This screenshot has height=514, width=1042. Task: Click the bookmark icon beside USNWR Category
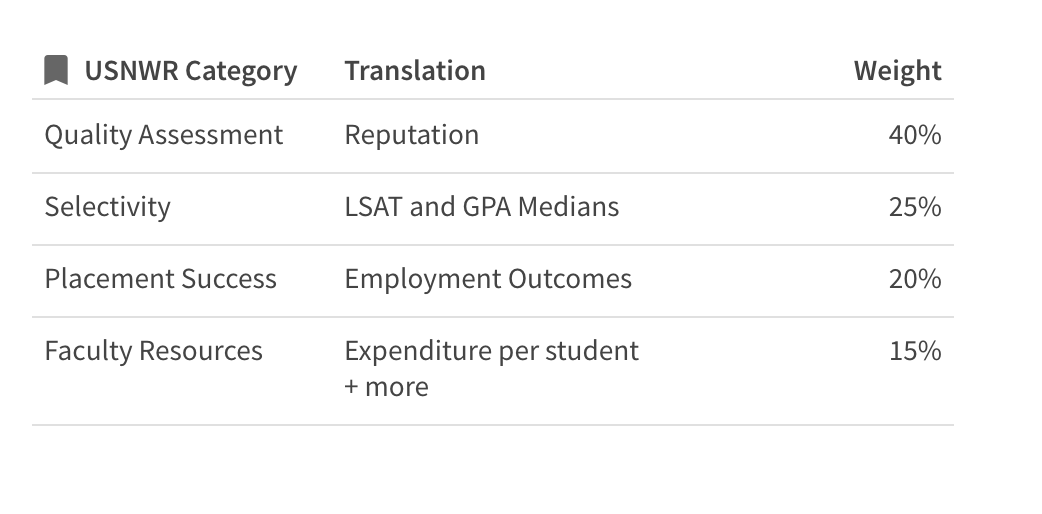(x=56, y=70)
